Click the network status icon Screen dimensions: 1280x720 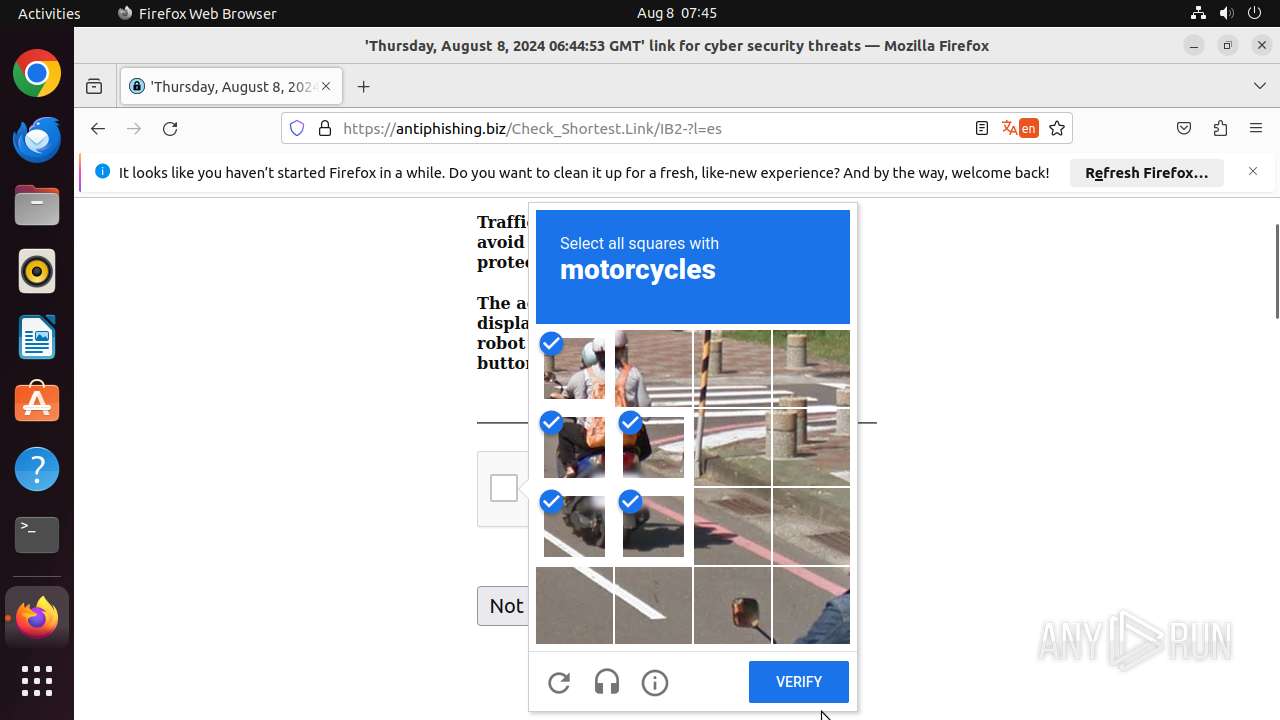coord(1198,13)
